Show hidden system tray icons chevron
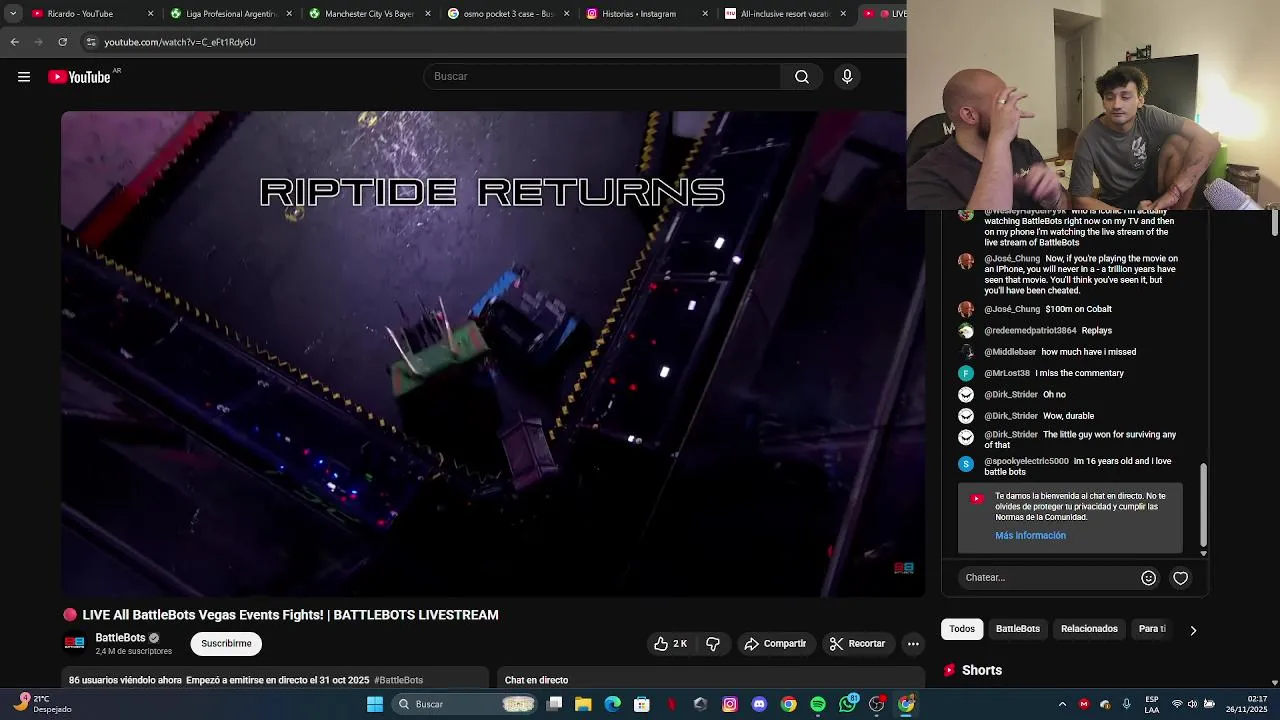 [1062, 704]
